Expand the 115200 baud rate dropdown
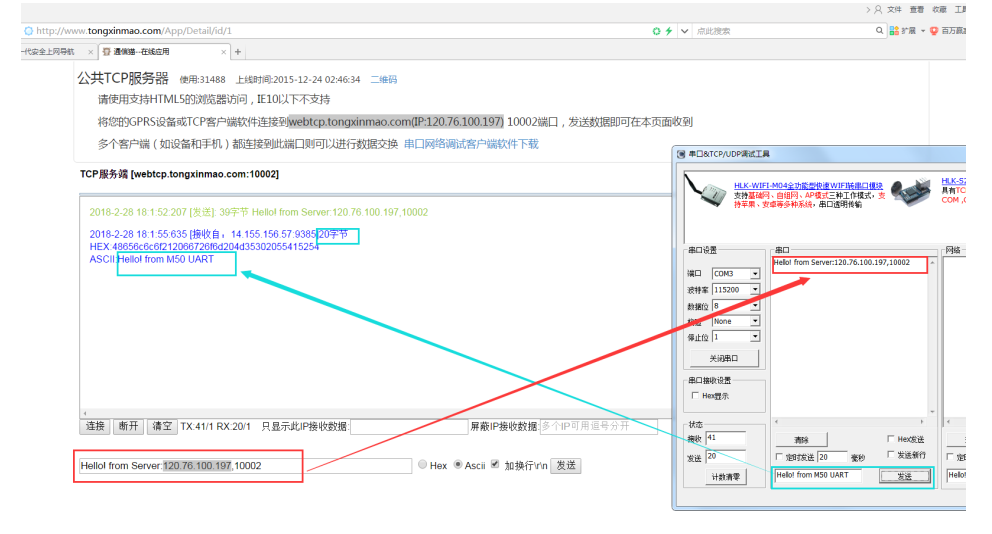 point(754,289)
